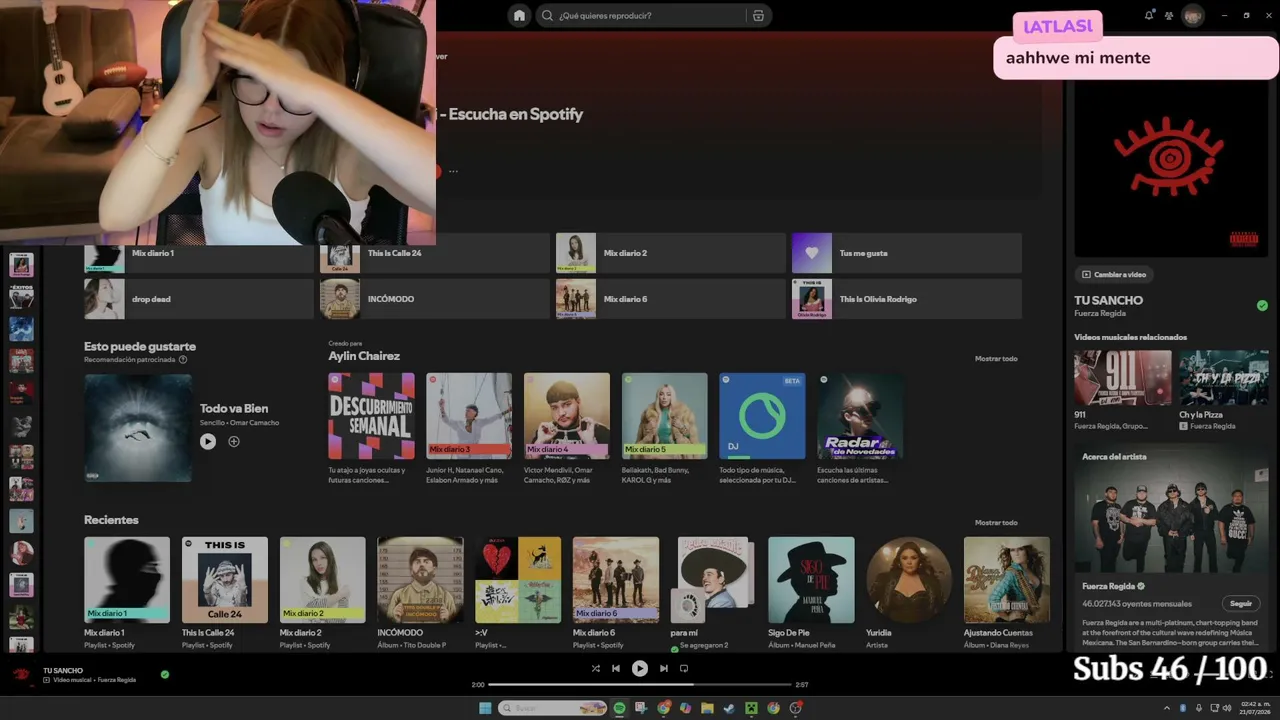Add 'Todo va Bien' to library with plus icon
The image size is (1280, 720).
[234, 441]
